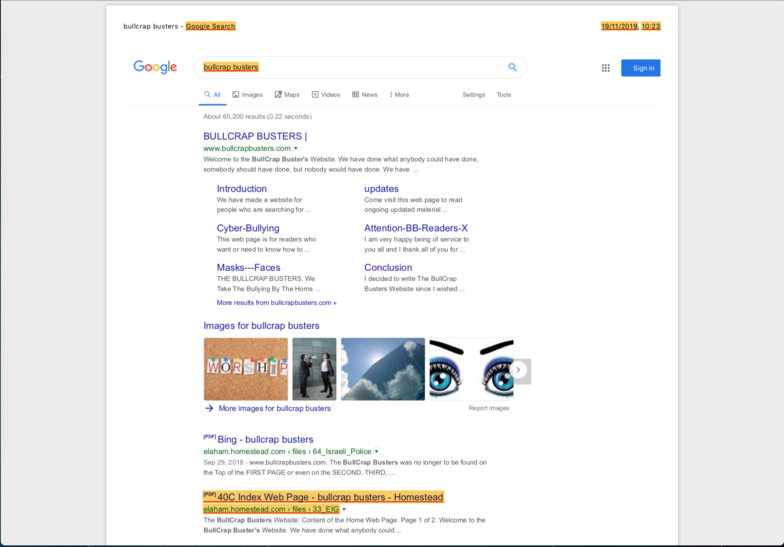This screenshot has height=547, width=784.
Task: Open the glass building sky image thumbnail
Action: click(x=383, y=369)
